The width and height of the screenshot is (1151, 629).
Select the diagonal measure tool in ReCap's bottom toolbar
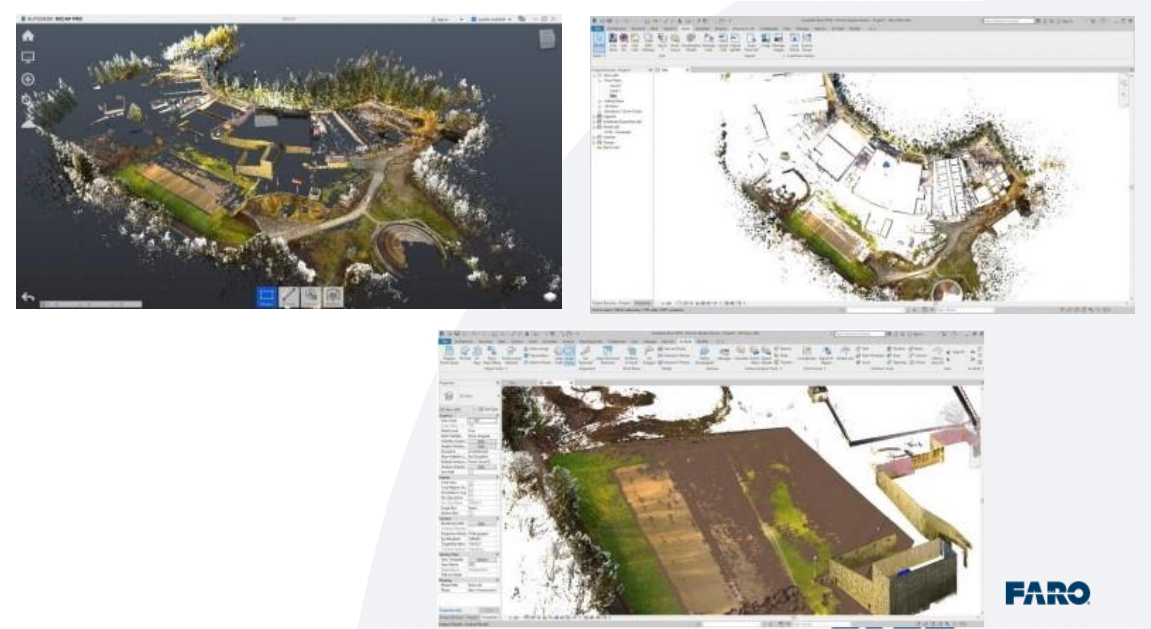coord(289,296)
